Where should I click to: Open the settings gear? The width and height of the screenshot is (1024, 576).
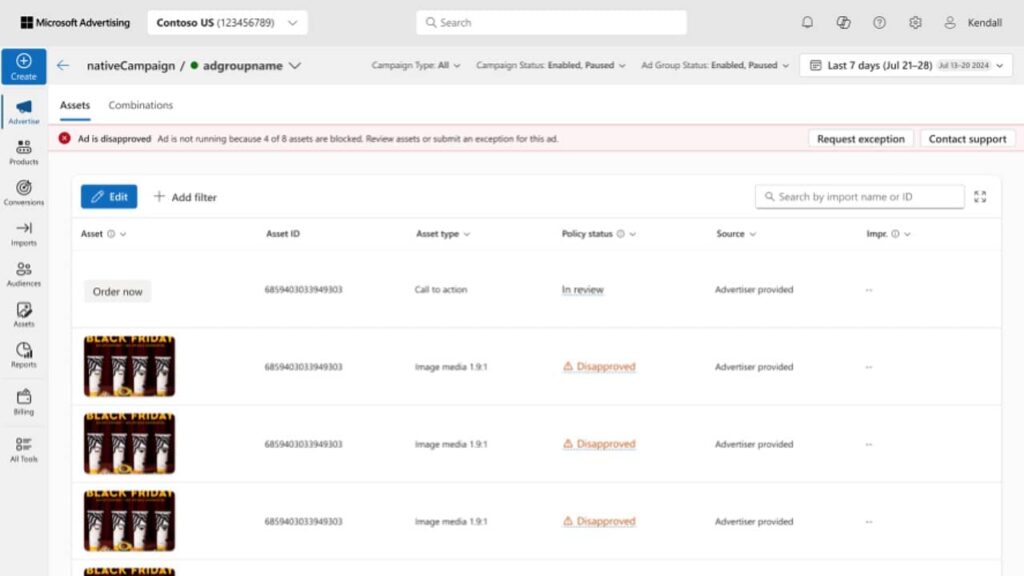[x=914, y=22]
